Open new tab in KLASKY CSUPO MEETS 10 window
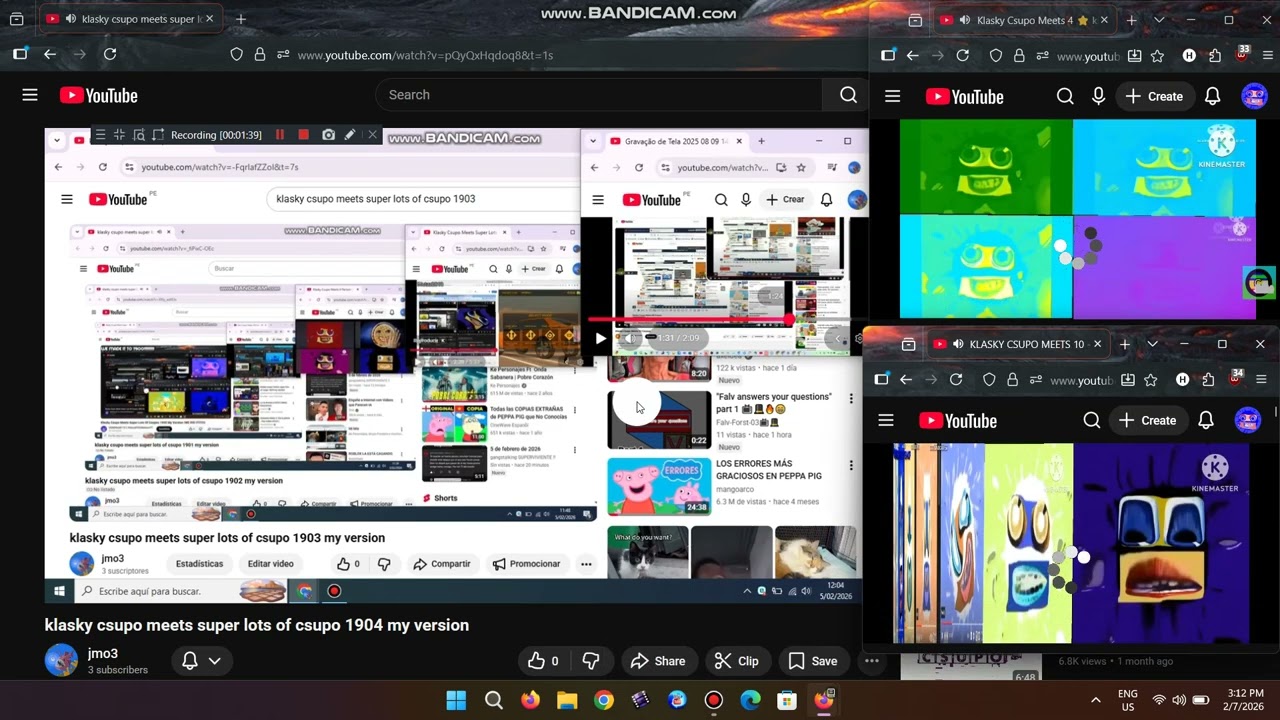 tap(1125, 344)
